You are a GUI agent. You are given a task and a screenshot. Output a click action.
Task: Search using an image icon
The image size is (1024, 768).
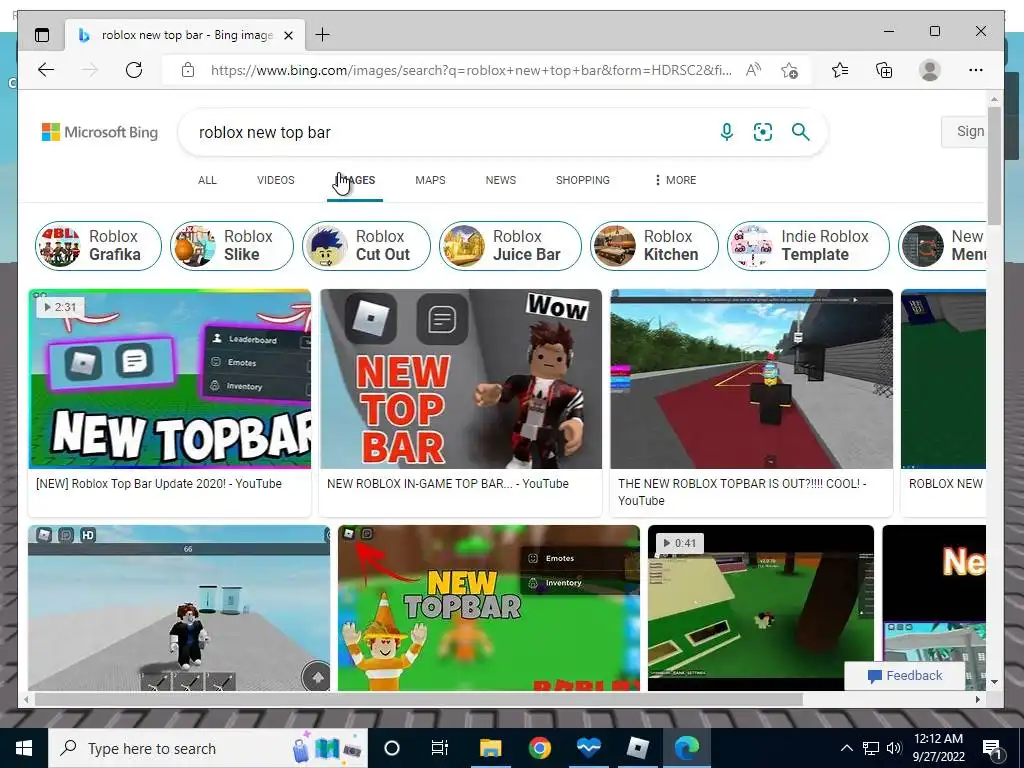763,132
